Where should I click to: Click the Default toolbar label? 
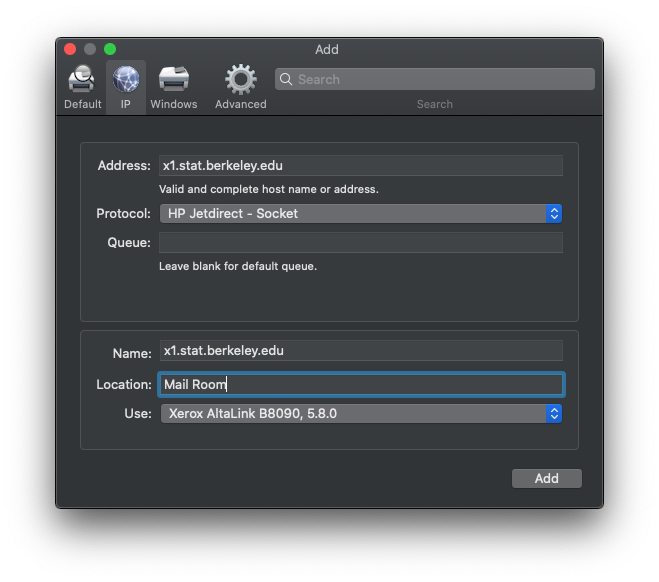[x=82, y=104]
